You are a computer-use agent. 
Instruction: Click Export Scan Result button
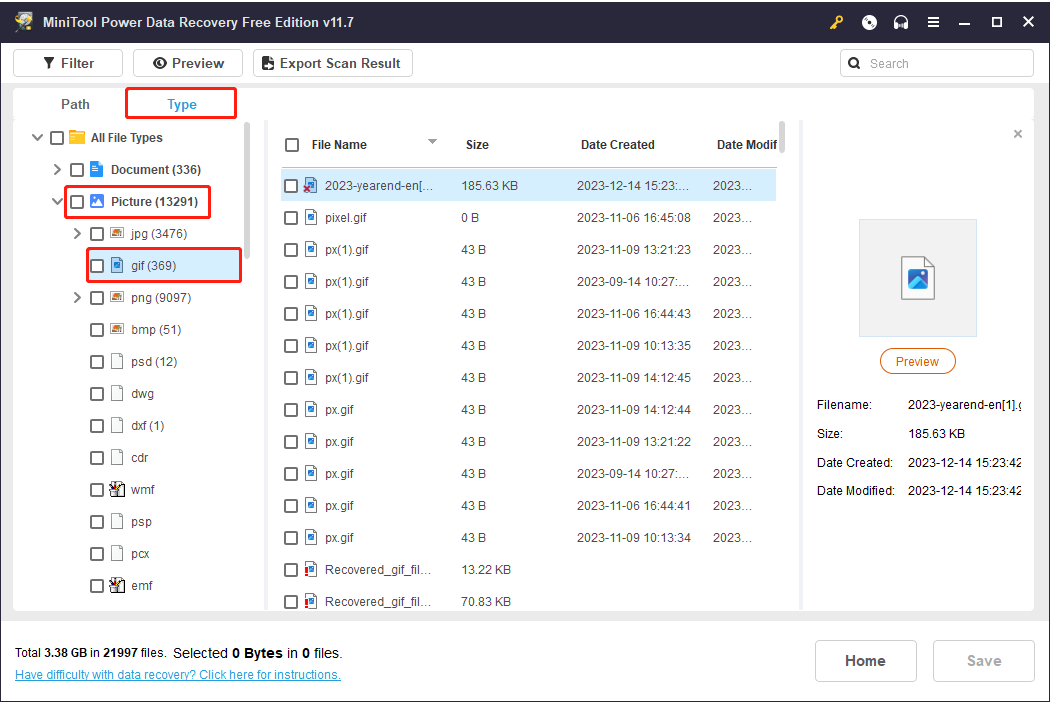click(x=332, y=63)
